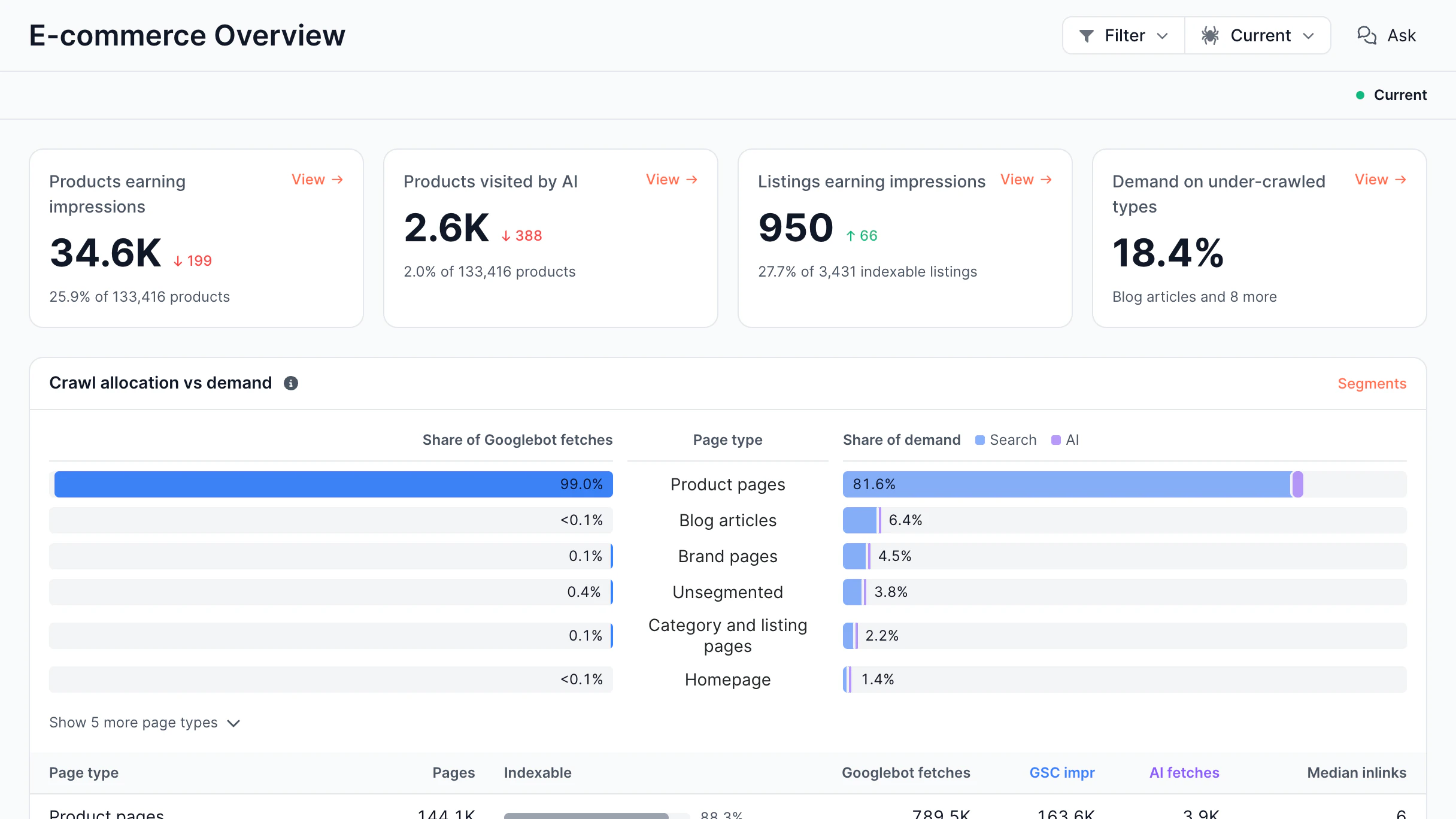Image resolution: width=1456 pixels, height=819 pixels.
Task: Sort by the Median inlinks column header
Action: click(1356, 773)
